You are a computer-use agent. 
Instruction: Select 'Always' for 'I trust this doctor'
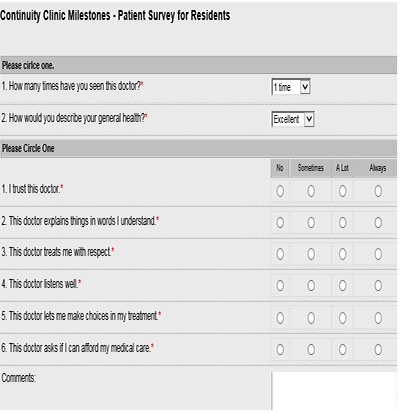click(x=378, y=191)
